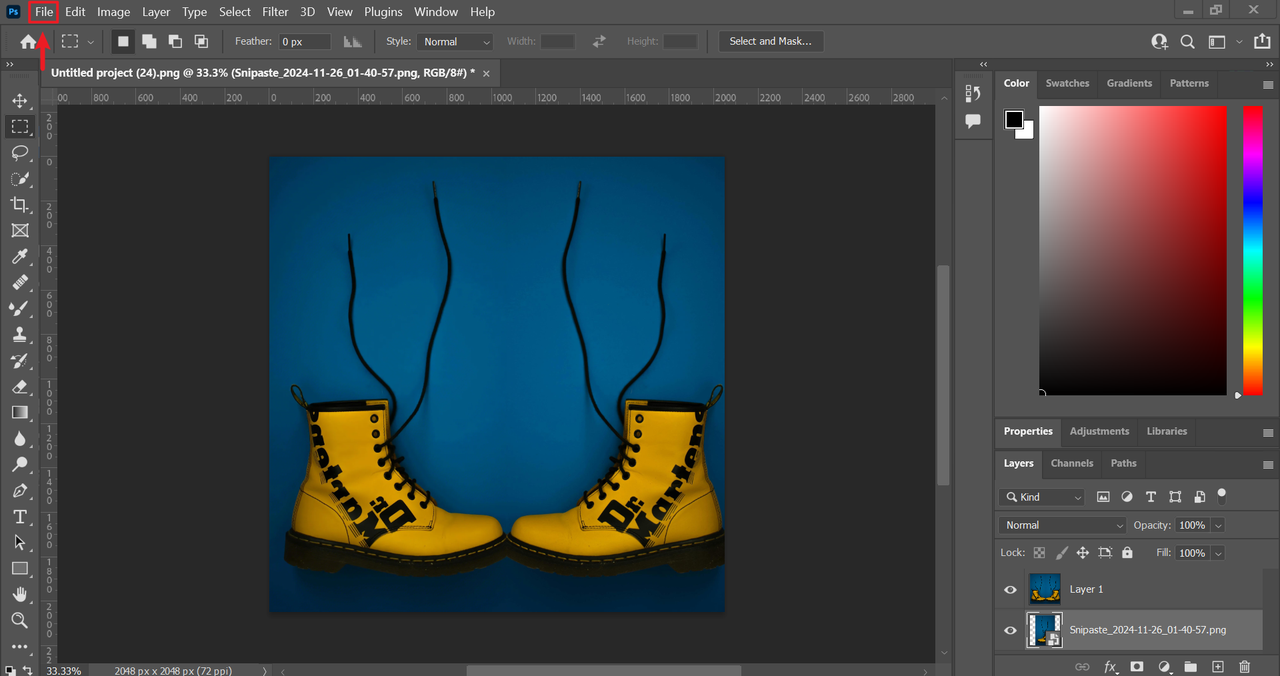Go to the Home screen icon

click(x=29, y=41)
